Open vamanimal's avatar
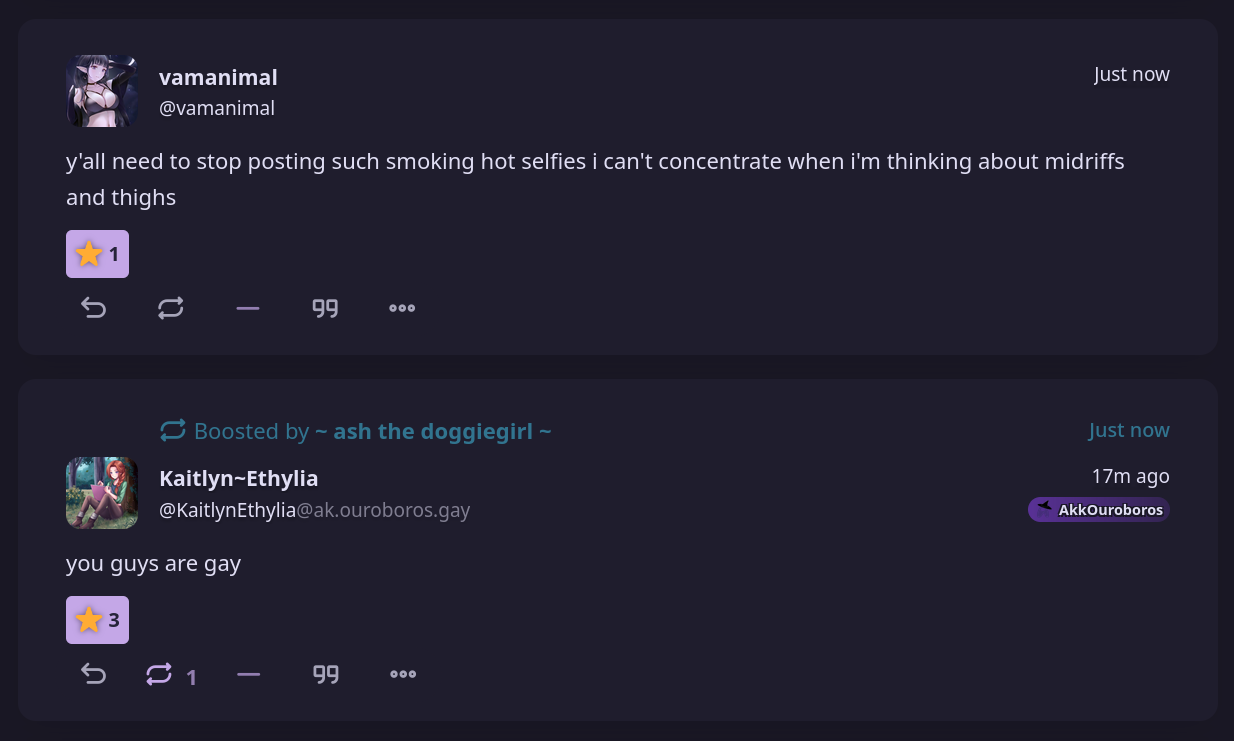This screenshot has height=741, width=1234. point(102,91)
